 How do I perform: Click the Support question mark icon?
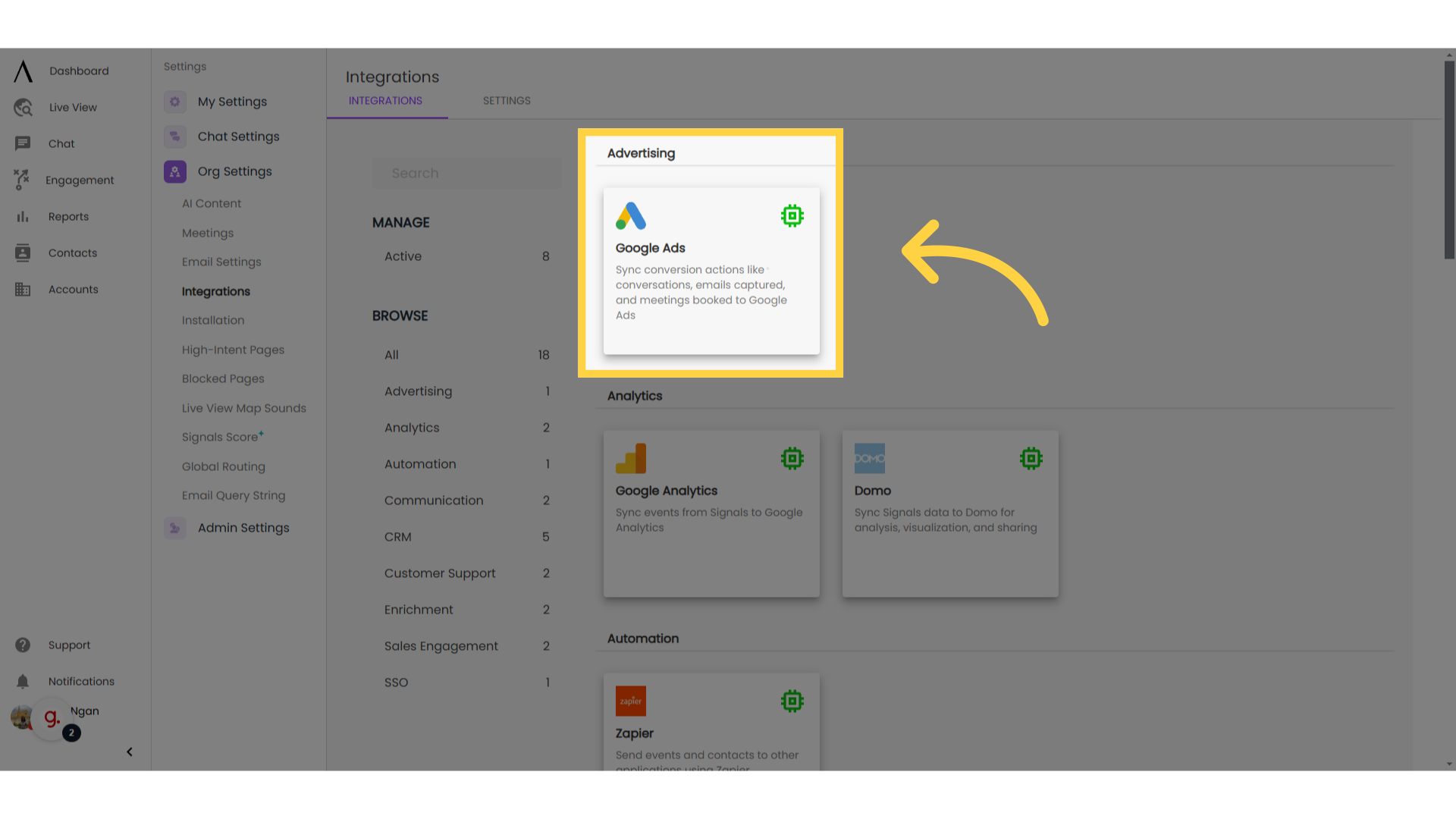point(23,645)
